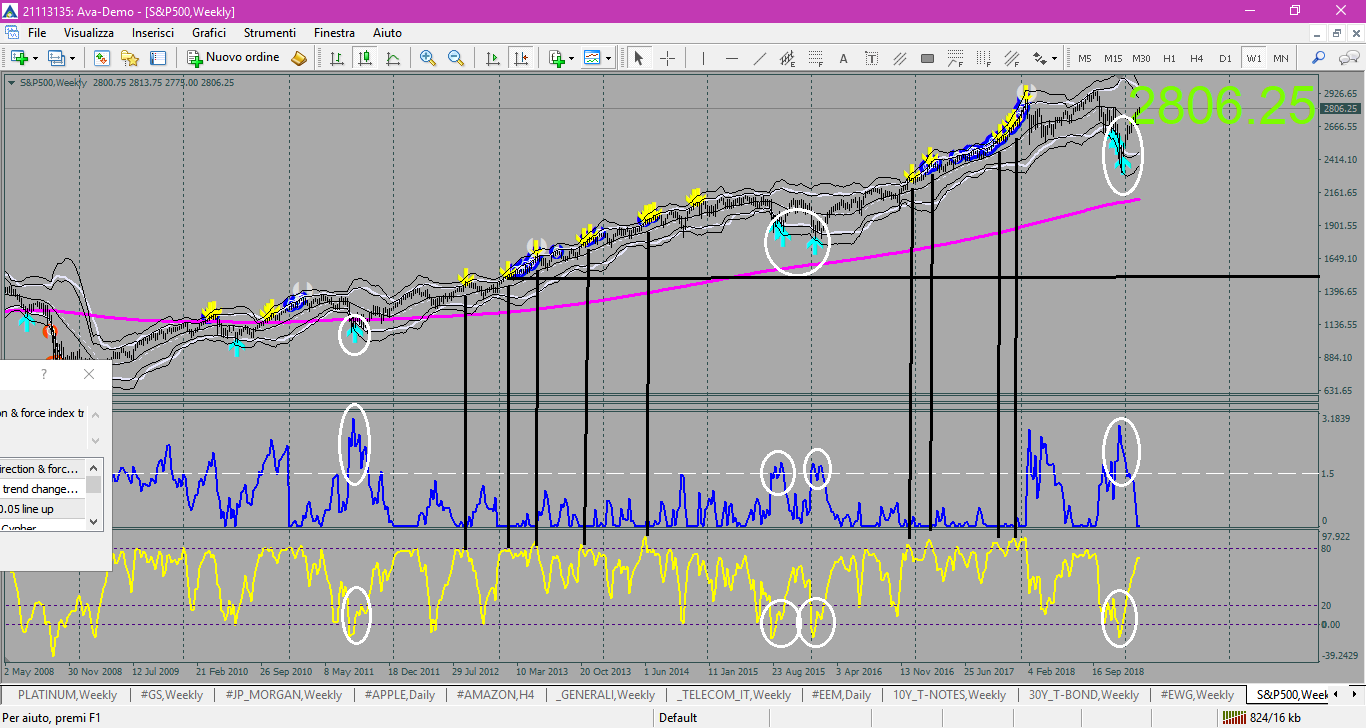The width and height of the screenshot is (1366, 728).
Task: Switch to PLATINUM,Weekly chart tab
Action: [68, 694]
